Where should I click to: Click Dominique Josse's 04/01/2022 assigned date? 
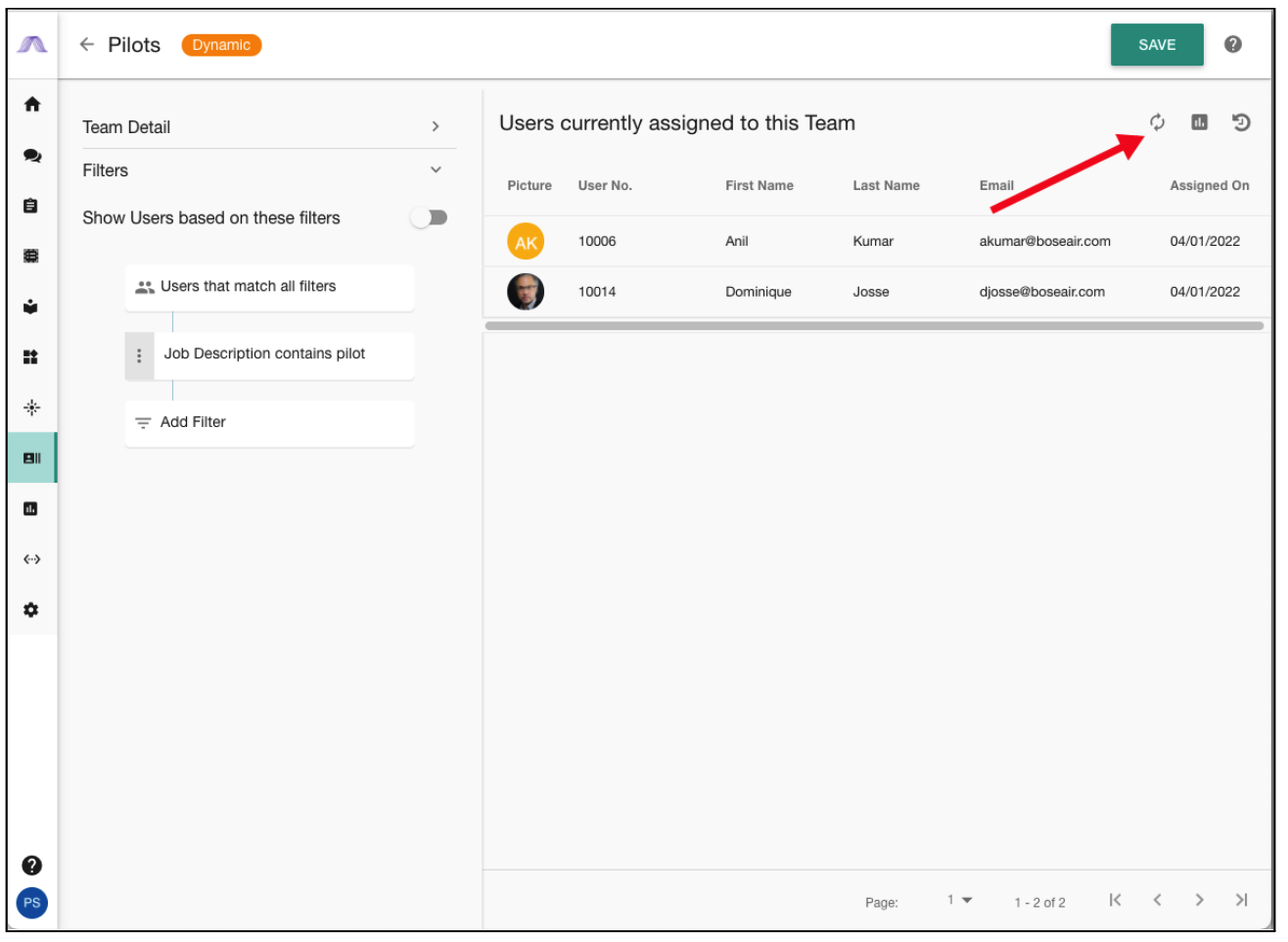(1205, 292)
